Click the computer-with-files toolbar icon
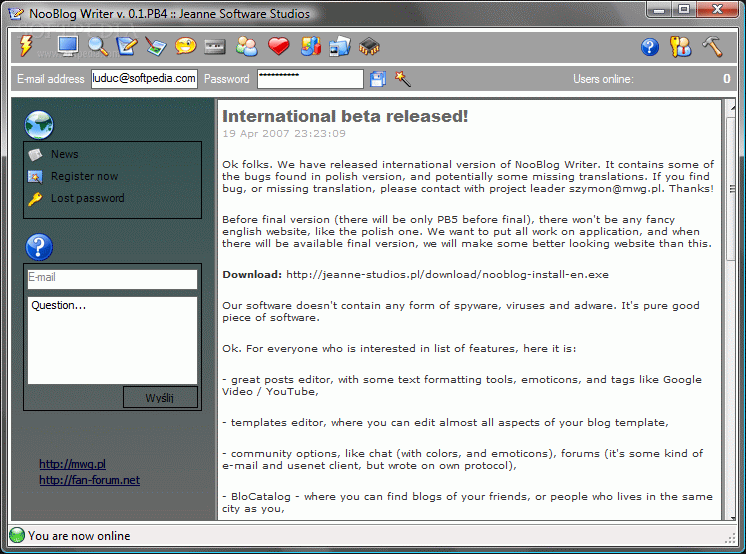Viewport: 746px width, 554px height. (x=340, y=47)
